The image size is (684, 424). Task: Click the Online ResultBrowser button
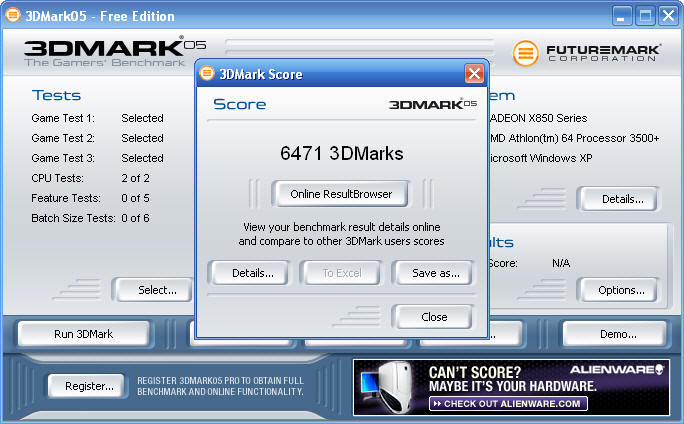click(341, 194)
